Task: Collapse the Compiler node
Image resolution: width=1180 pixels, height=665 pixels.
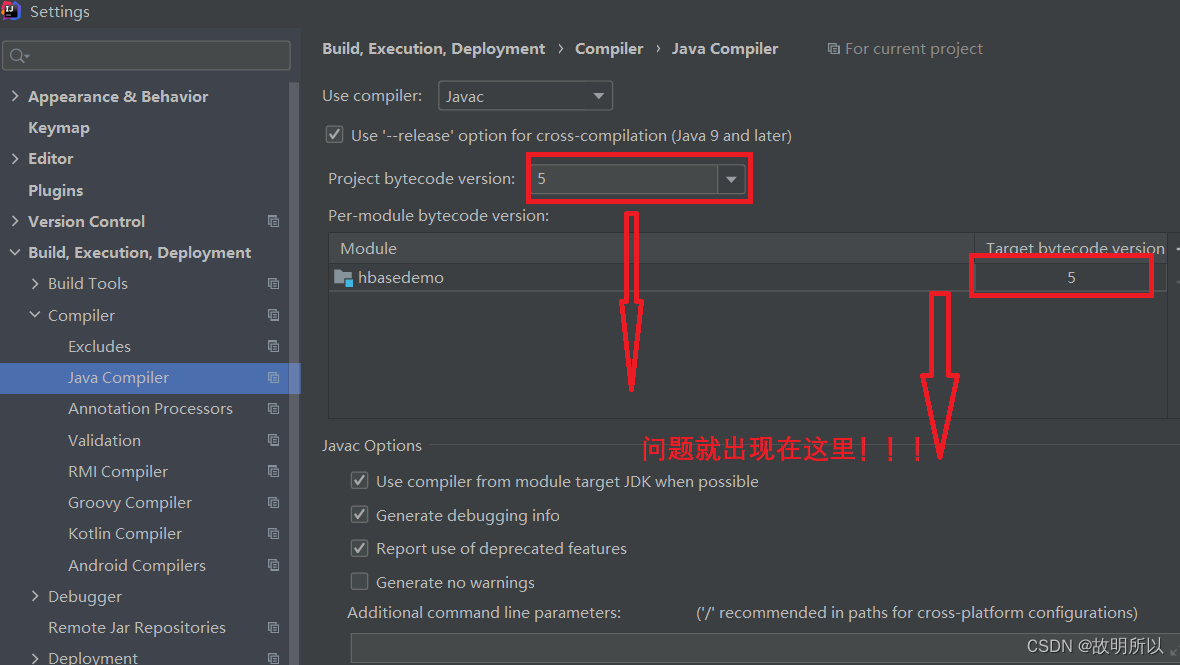Action: [35, 315]
